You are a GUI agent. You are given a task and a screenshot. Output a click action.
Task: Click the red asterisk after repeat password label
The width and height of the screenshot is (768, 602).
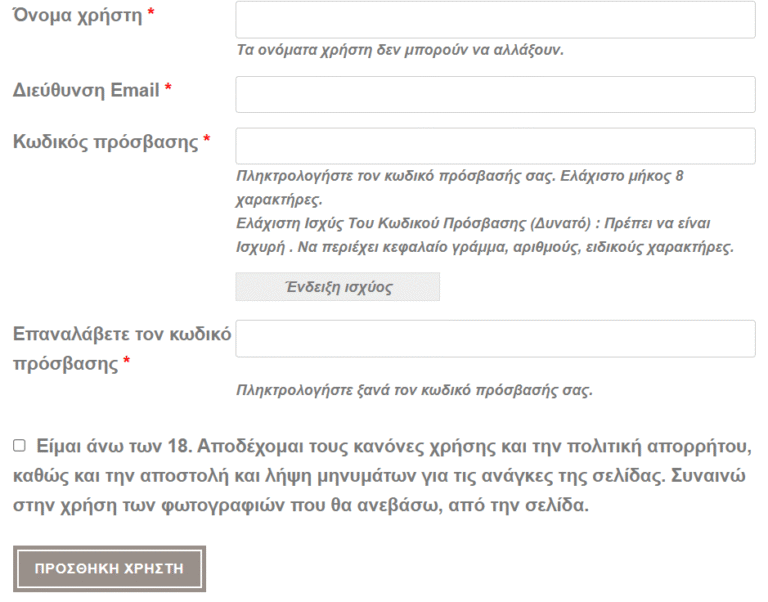point(126,361)
